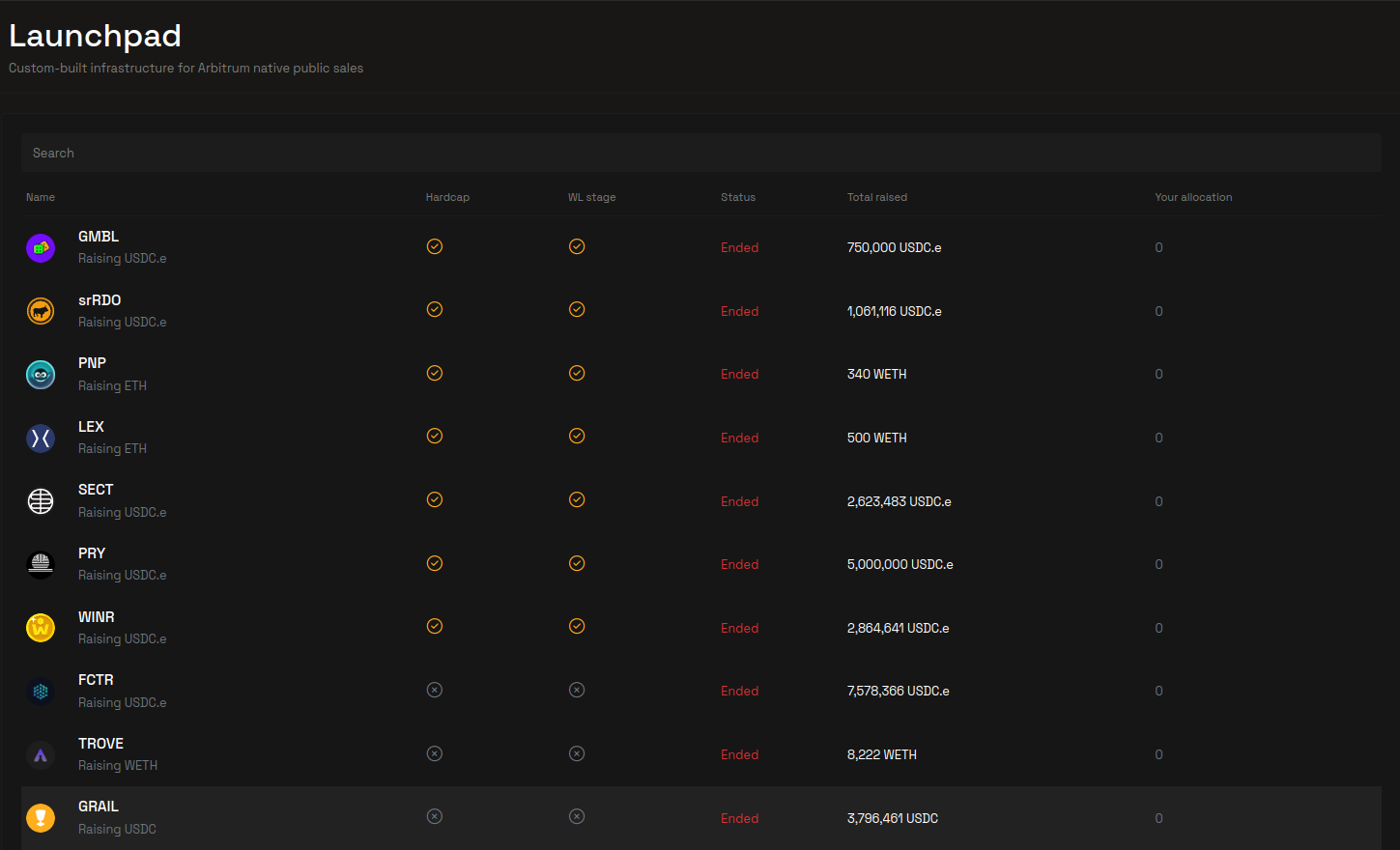Click LEX total raised 500 WETH
The image size is (1400, 850).
[x=876, y=439]
